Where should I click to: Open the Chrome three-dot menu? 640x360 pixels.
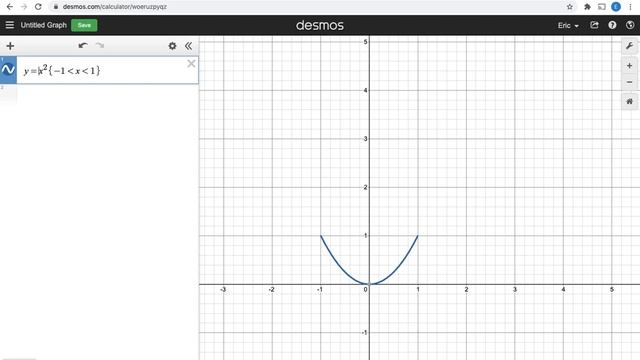click(630, 7)
